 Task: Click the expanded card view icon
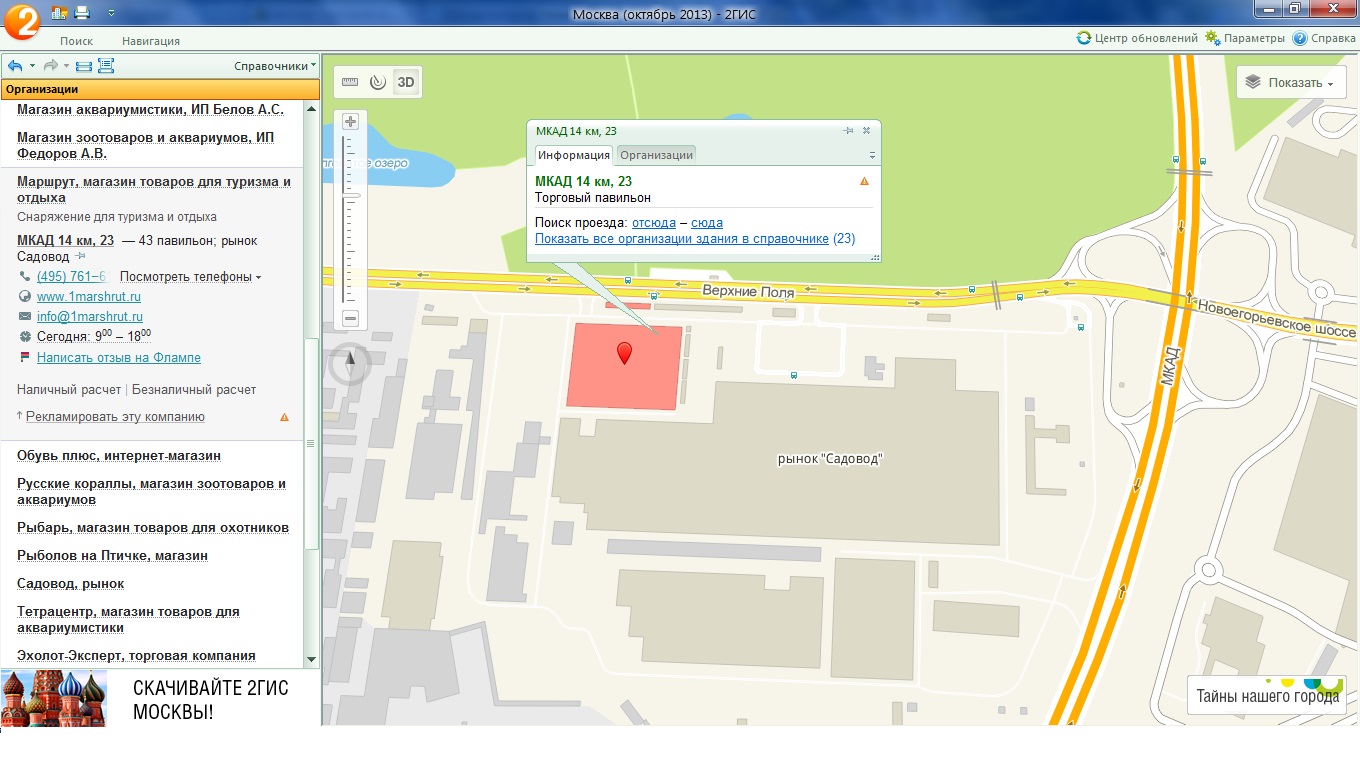click(106, 66)
